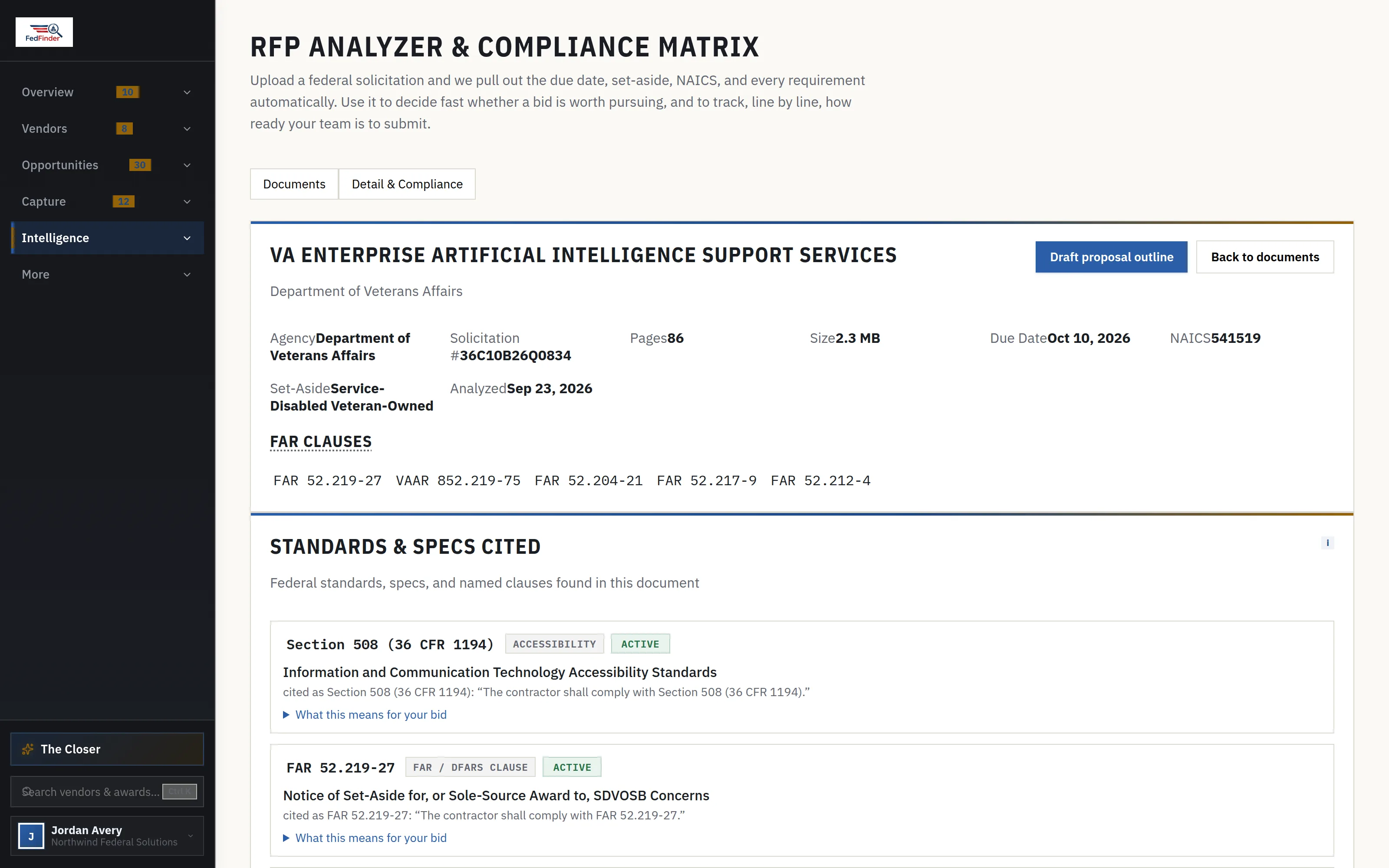Image resolution: width=1389 pixels, height=868 pixels.
Task: Click The Closer sparkle icon
Action: pos(27,749)
